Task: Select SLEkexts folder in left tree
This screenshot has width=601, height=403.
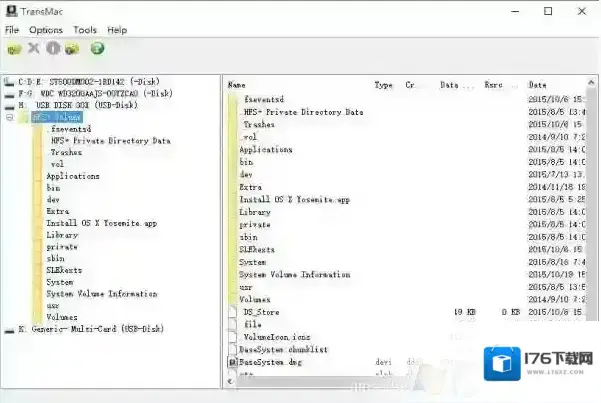Action: point(64,270)
